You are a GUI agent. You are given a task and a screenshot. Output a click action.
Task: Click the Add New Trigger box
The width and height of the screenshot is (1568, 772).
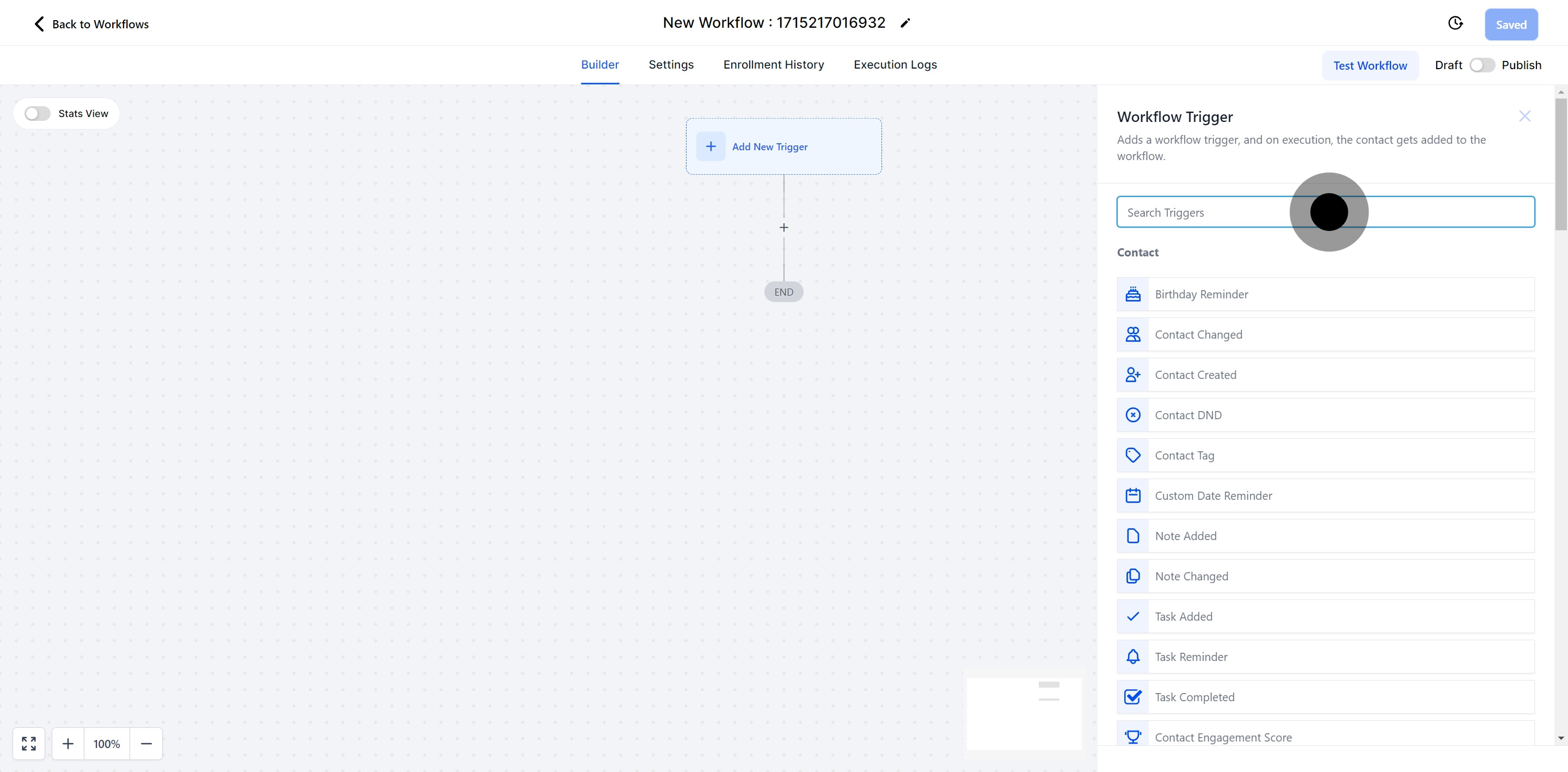(783, 147)
